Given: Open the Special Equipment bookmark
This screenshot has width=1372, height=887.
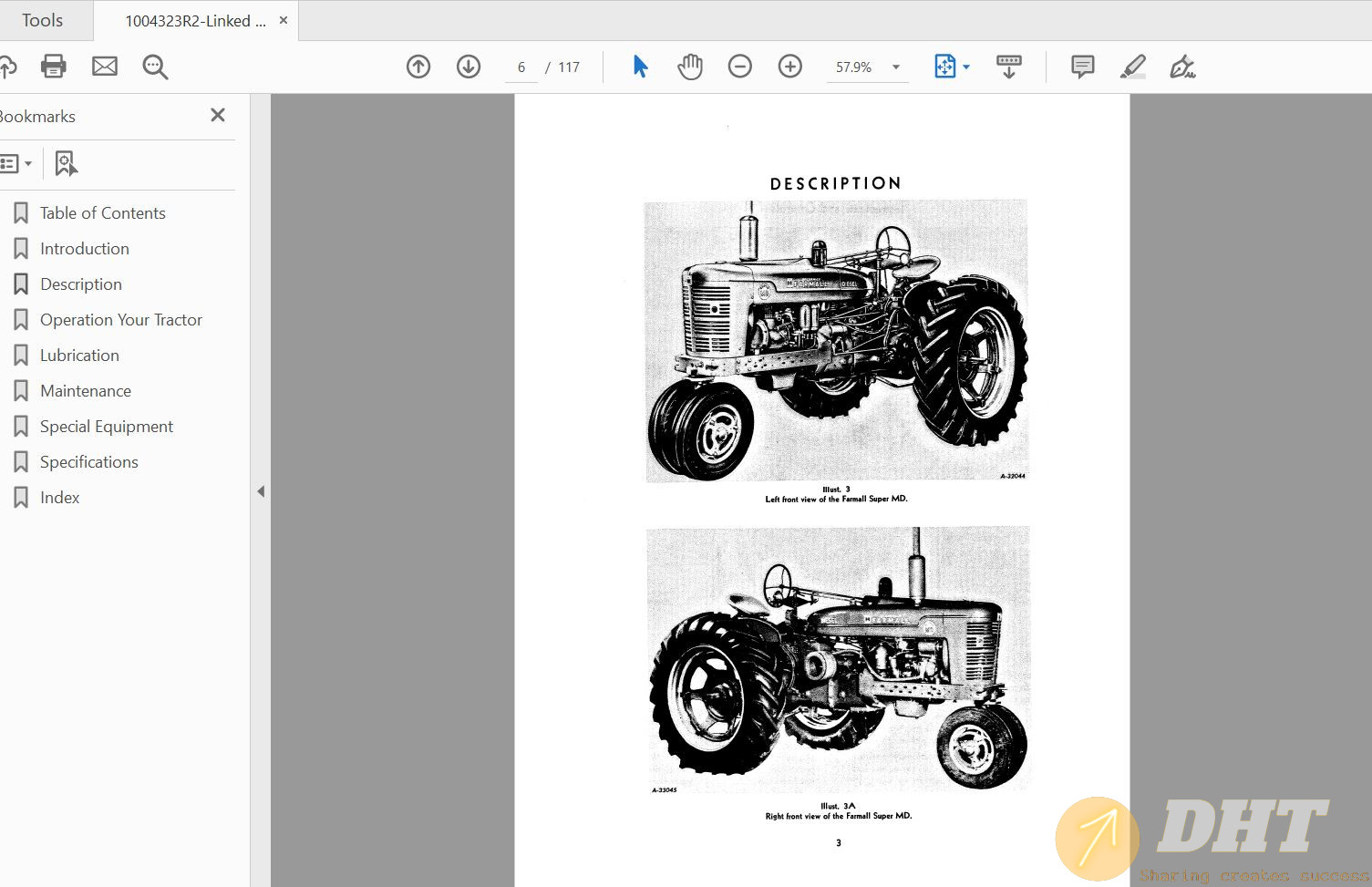Looking at the screenshot, I should pos(106,427).
